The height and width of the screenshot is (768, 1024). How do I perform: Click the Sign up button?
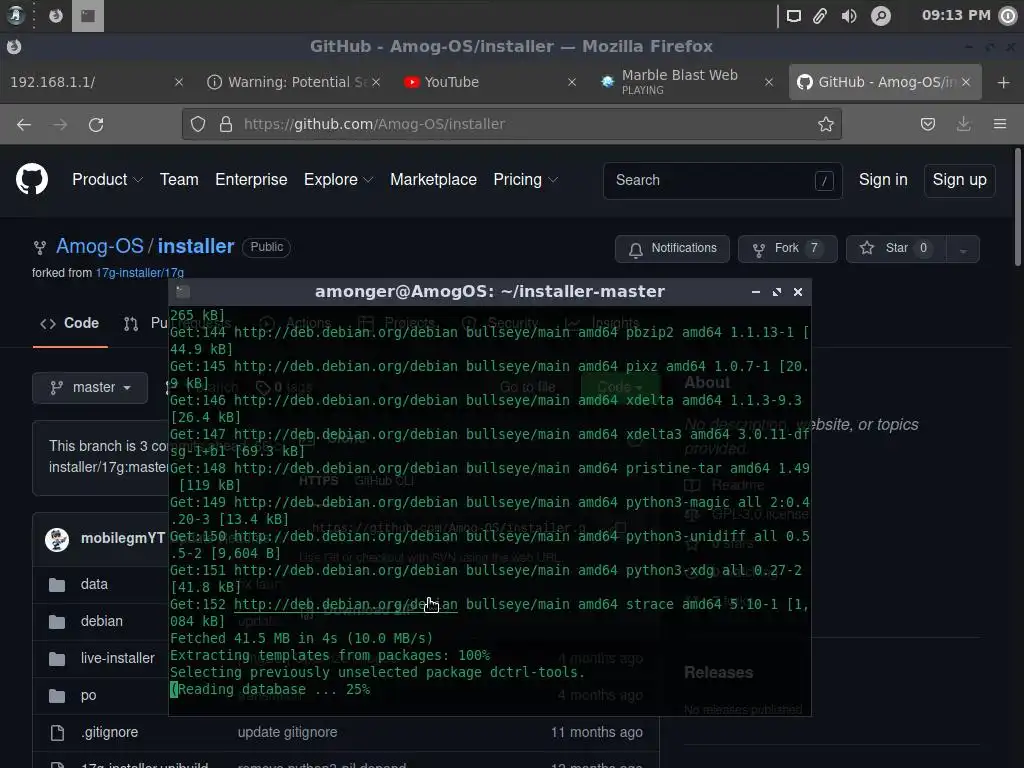(959, 180)
